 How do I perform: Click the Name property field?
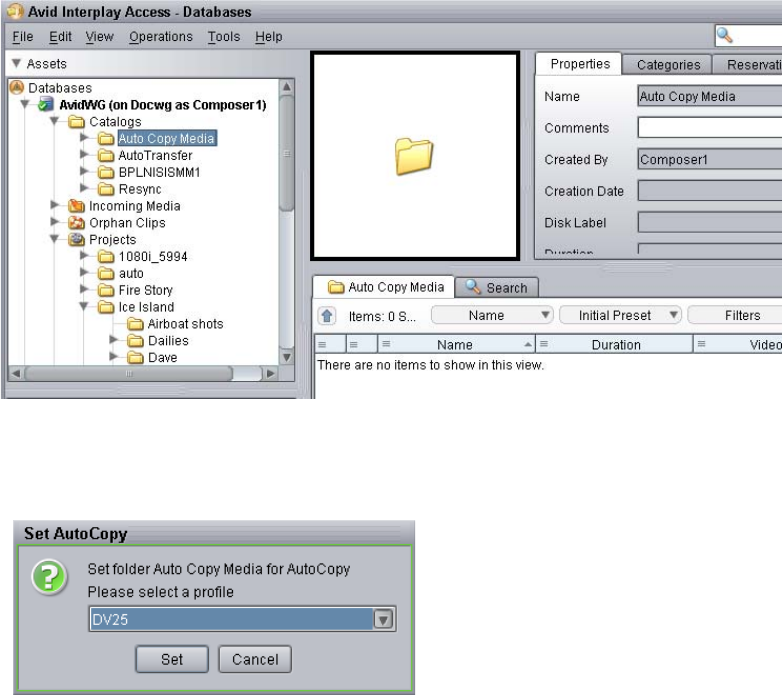click(710, 96)
